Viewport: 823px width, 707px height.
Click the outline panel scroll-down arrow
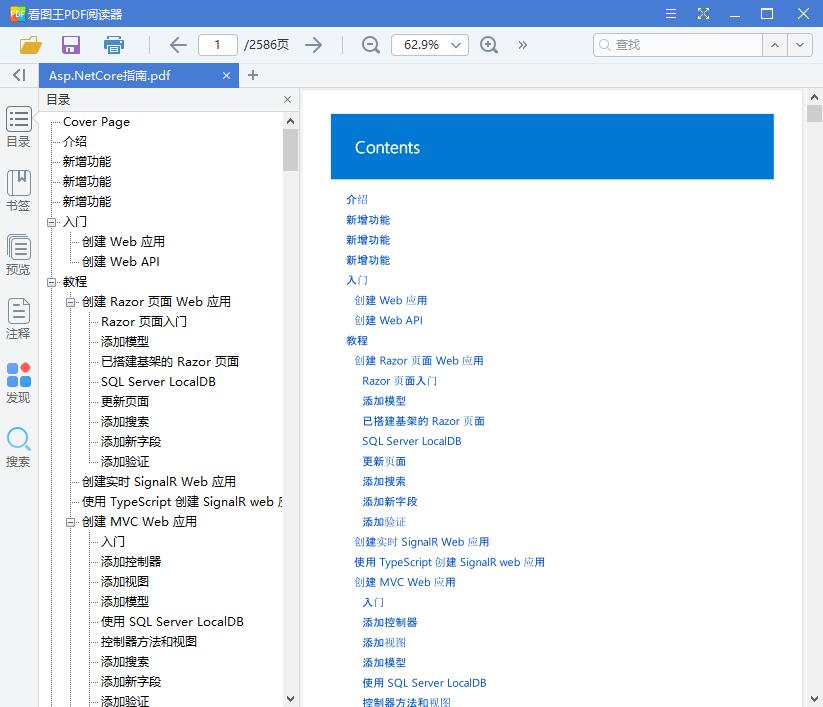click(x=290, y=699)
